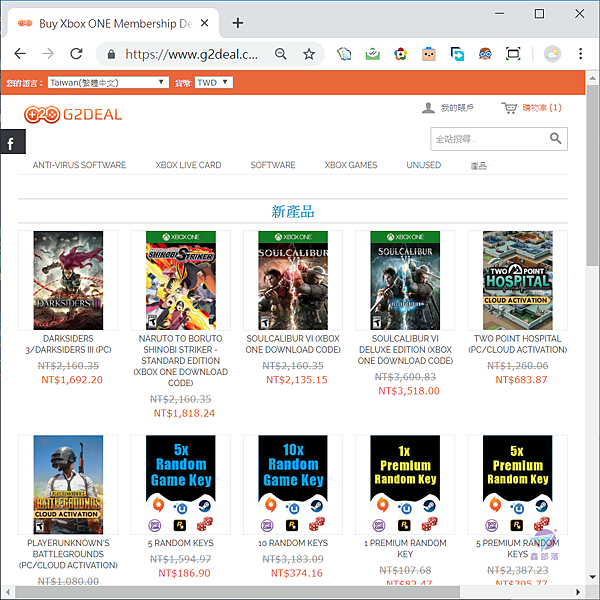Open the zoom magnifier in address bar

pos(280,54)
